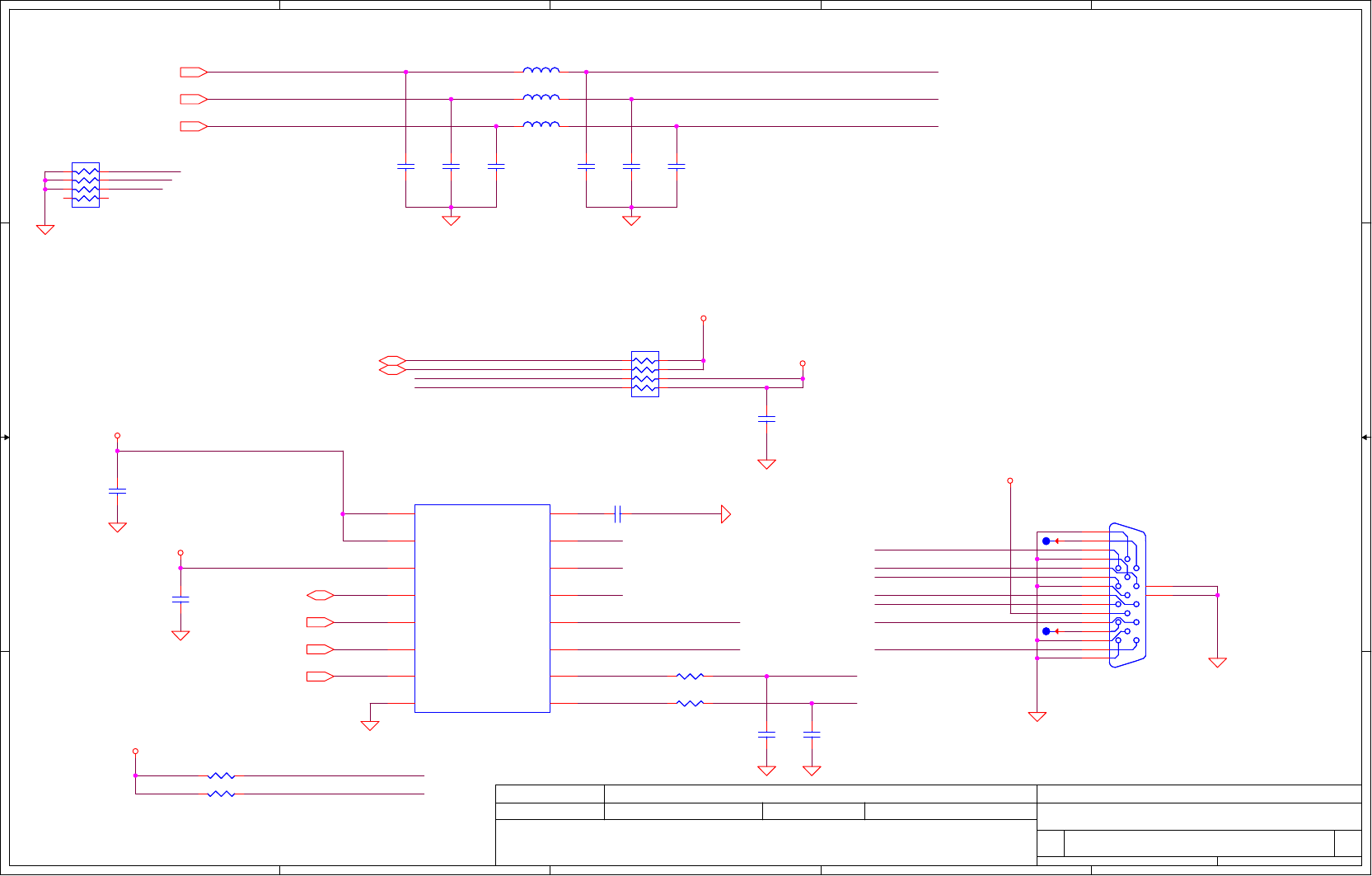Screen dimensions: 1372x876
Task: Click the ground symbol on DB9 shell wire
Action: [x=1217, y=663]
